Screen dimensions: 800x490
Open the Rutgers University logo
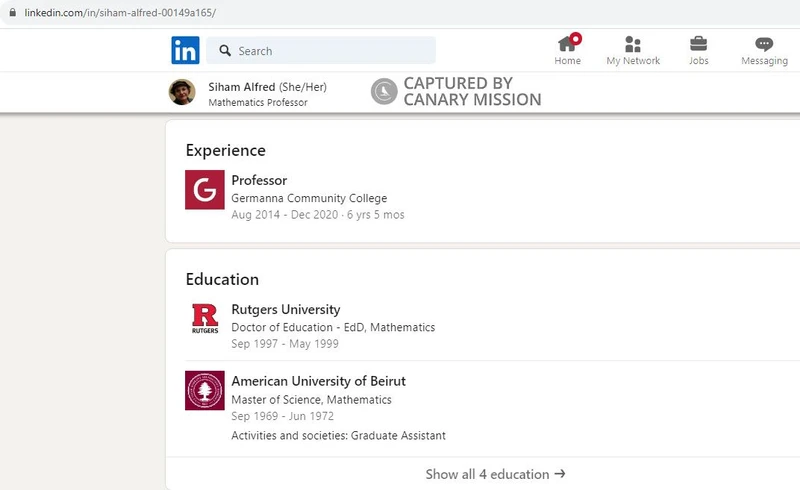205,318
